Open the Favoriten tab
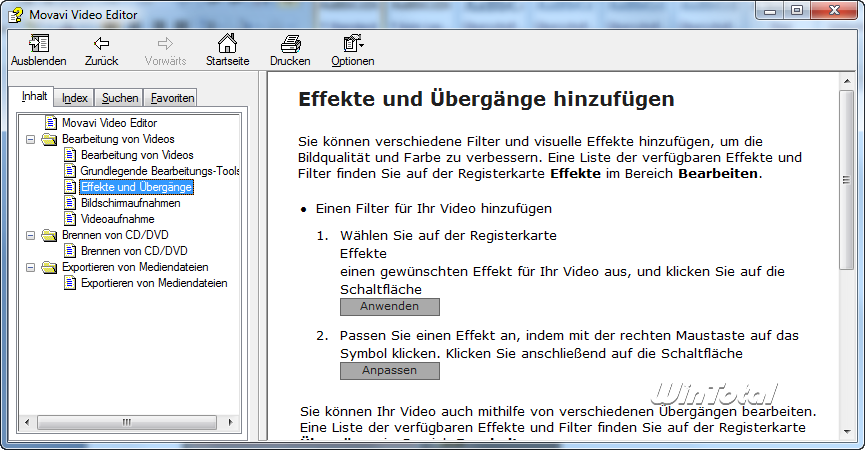This screenshot has height=450, width=865. click(x=172, y=98)
